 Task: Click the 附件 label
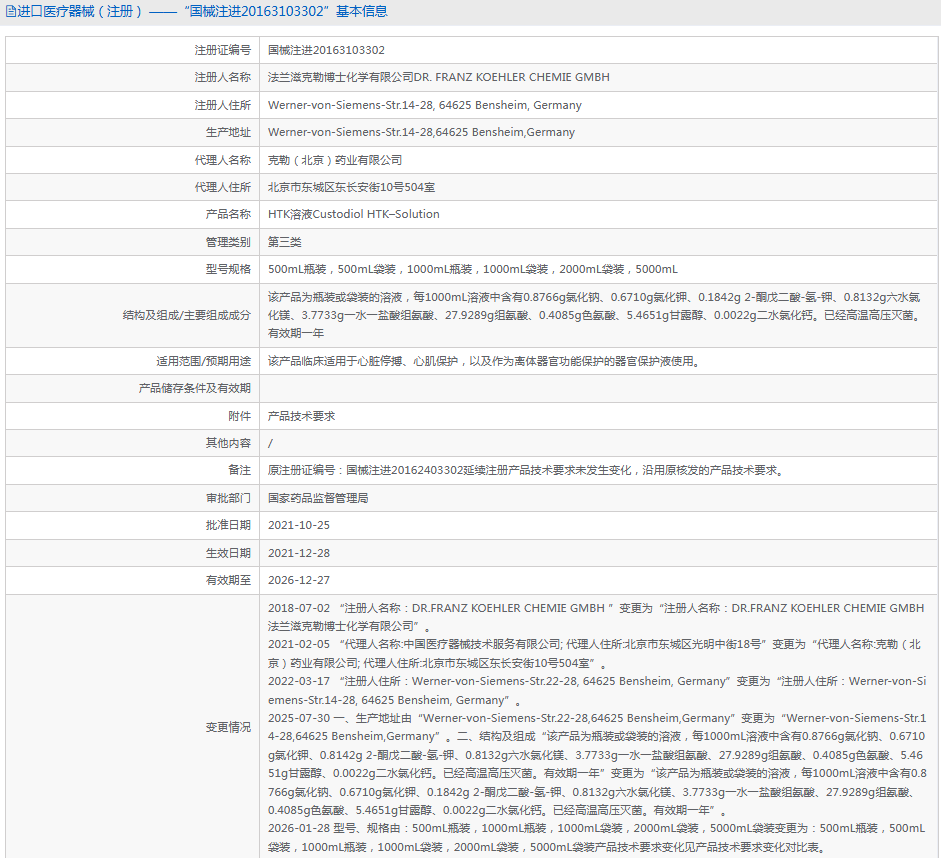pyautogui.click(x=239, y=416)
